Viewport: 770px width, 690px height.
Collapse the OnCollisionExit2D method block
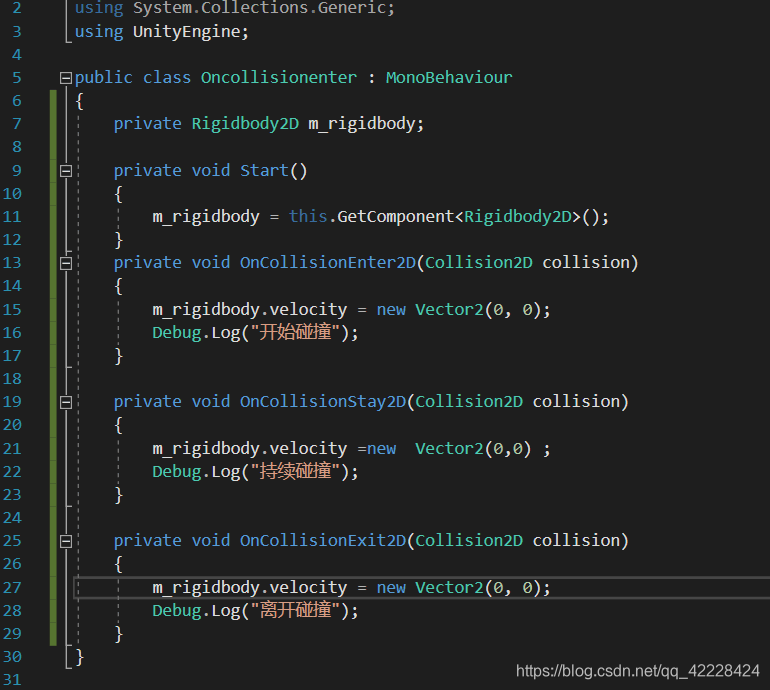(66, 541)
